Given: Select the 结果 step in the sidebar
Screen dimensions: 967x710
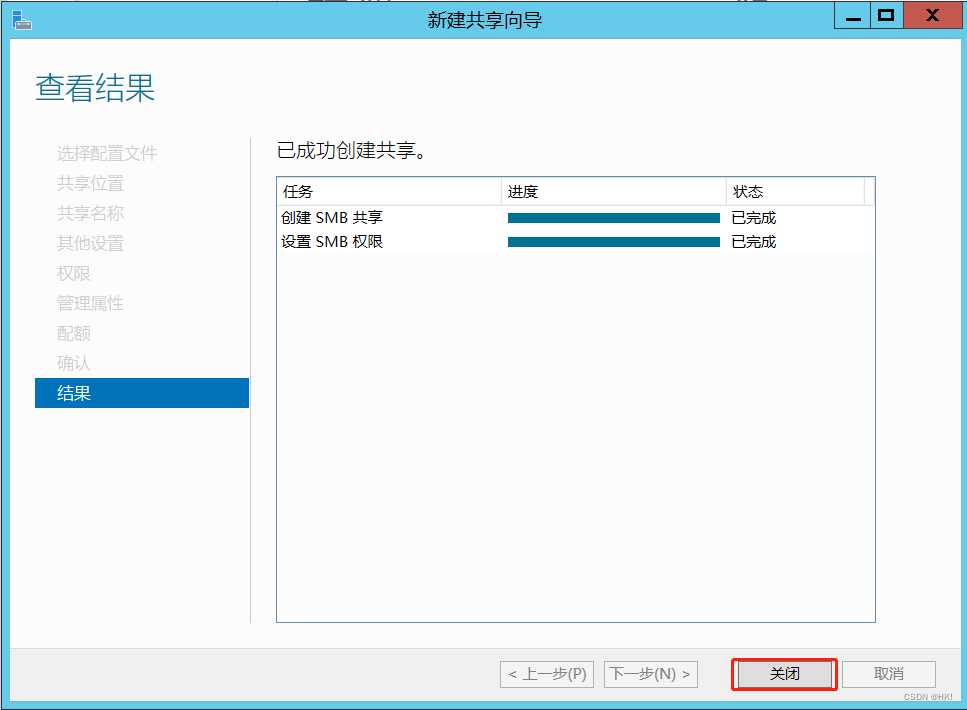Looking at the screenshot, I should (x=142, y=393).
